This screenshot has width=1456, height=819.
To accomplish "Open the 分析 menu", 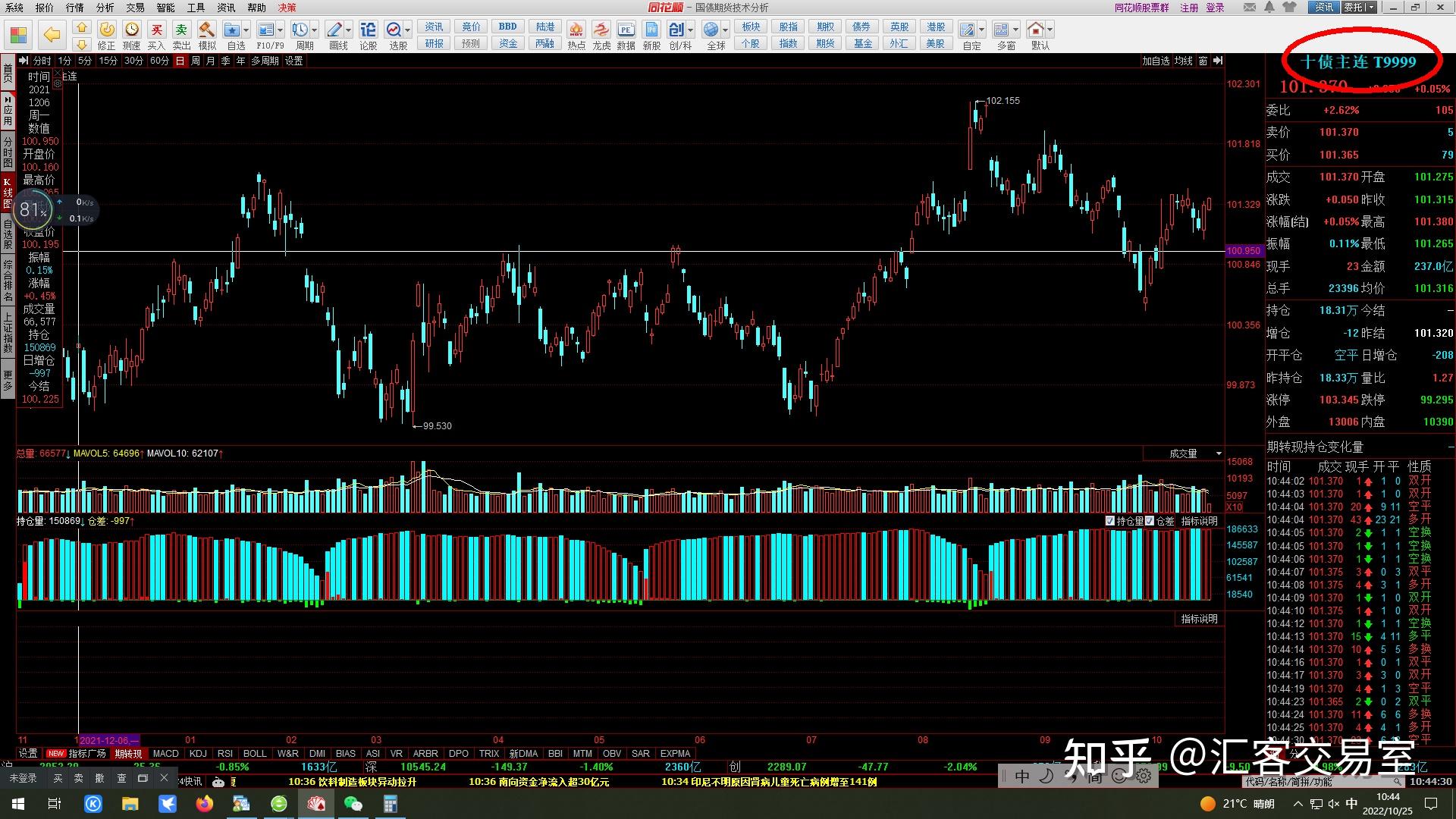I will [105, 8].
